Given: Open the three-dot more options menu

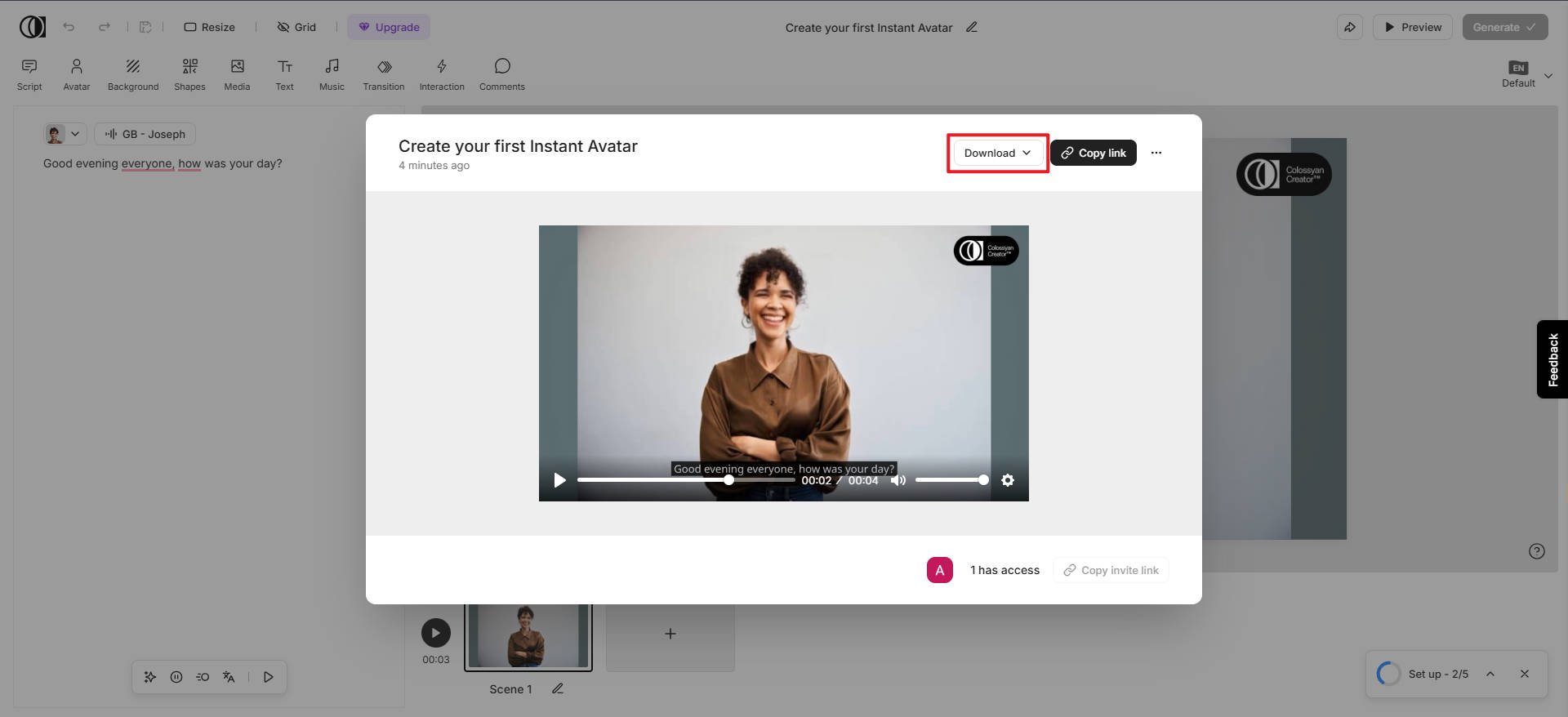Looking at the screenshot, I should click(x=1156, y=153).
